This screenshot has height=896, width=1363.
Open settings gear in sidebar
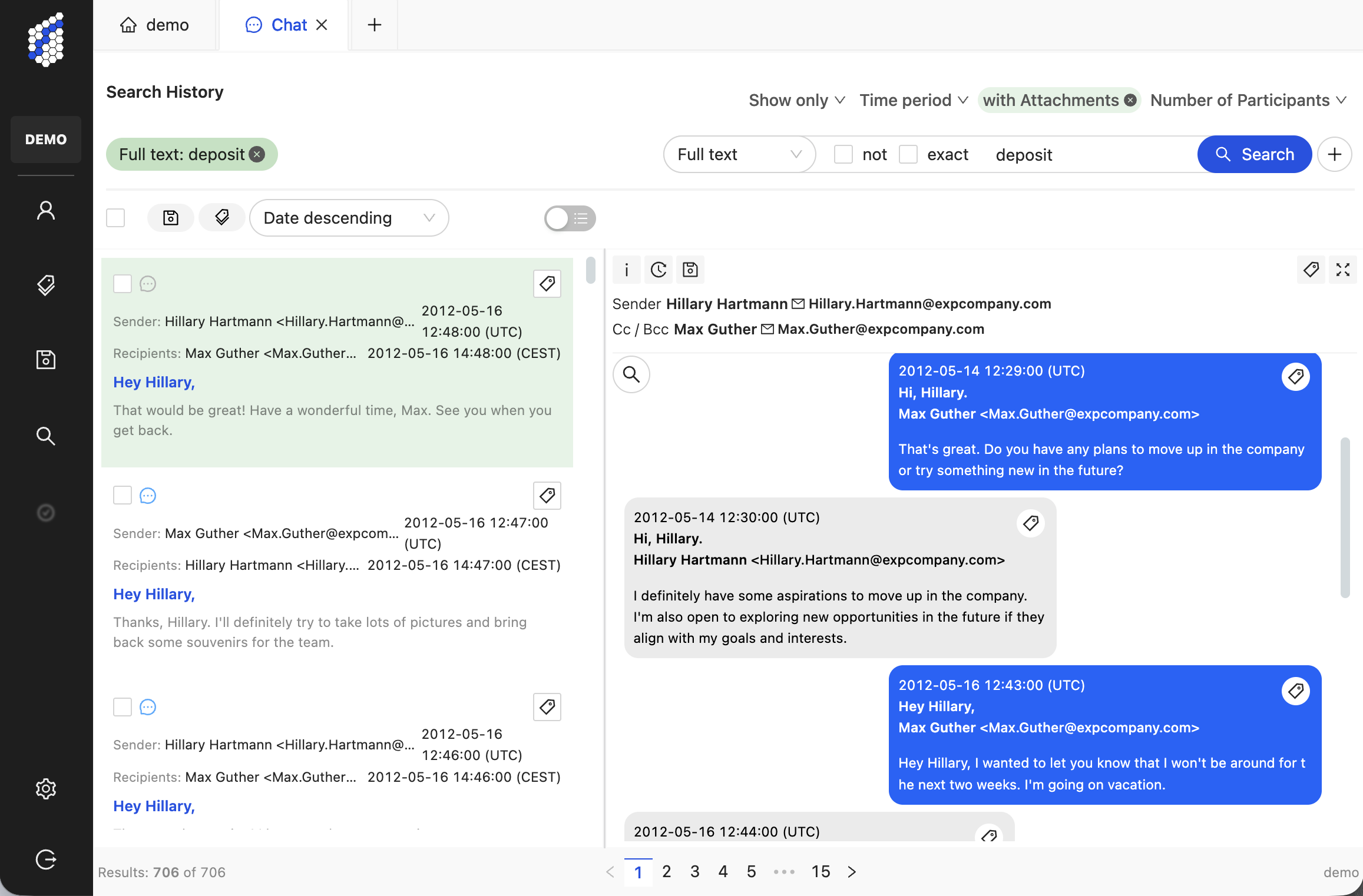[46, 789]
